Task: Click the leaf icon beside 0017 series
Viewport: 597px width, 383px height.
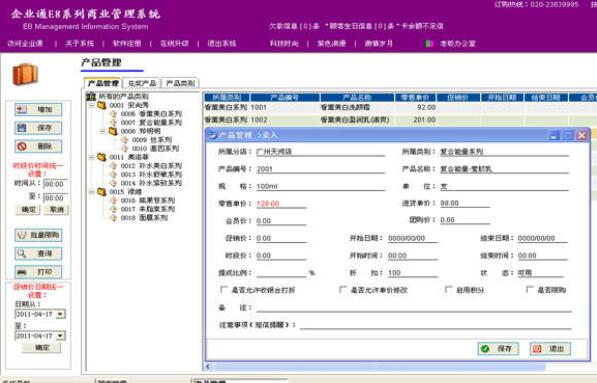Action: pos(113,209)
